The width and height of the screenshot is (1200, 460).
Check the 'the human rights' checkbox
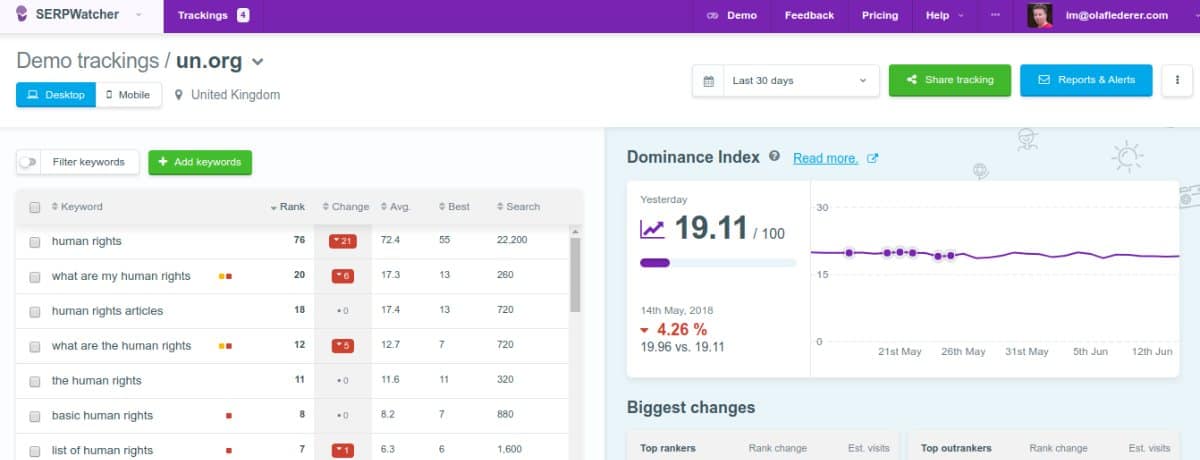pyautogui.click(x=35, y=381)
